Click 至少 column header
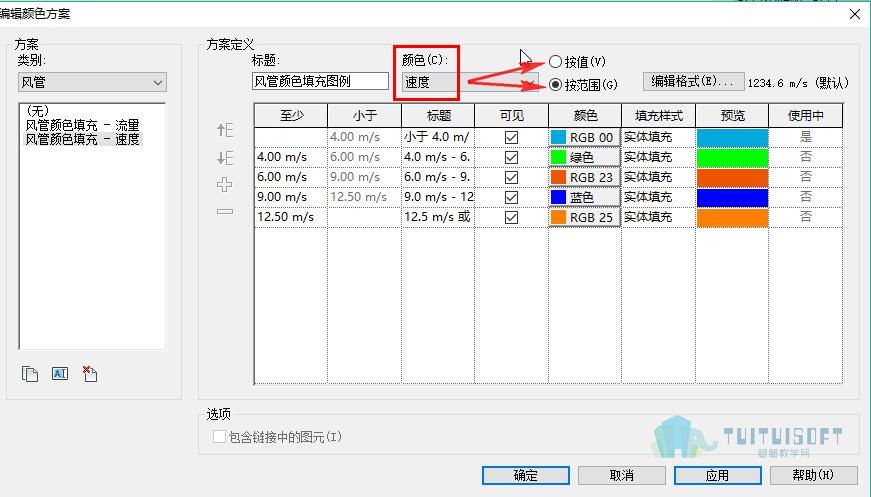Image resolution: width=871 pixels, height=497 pixels. tap(291, 116)
